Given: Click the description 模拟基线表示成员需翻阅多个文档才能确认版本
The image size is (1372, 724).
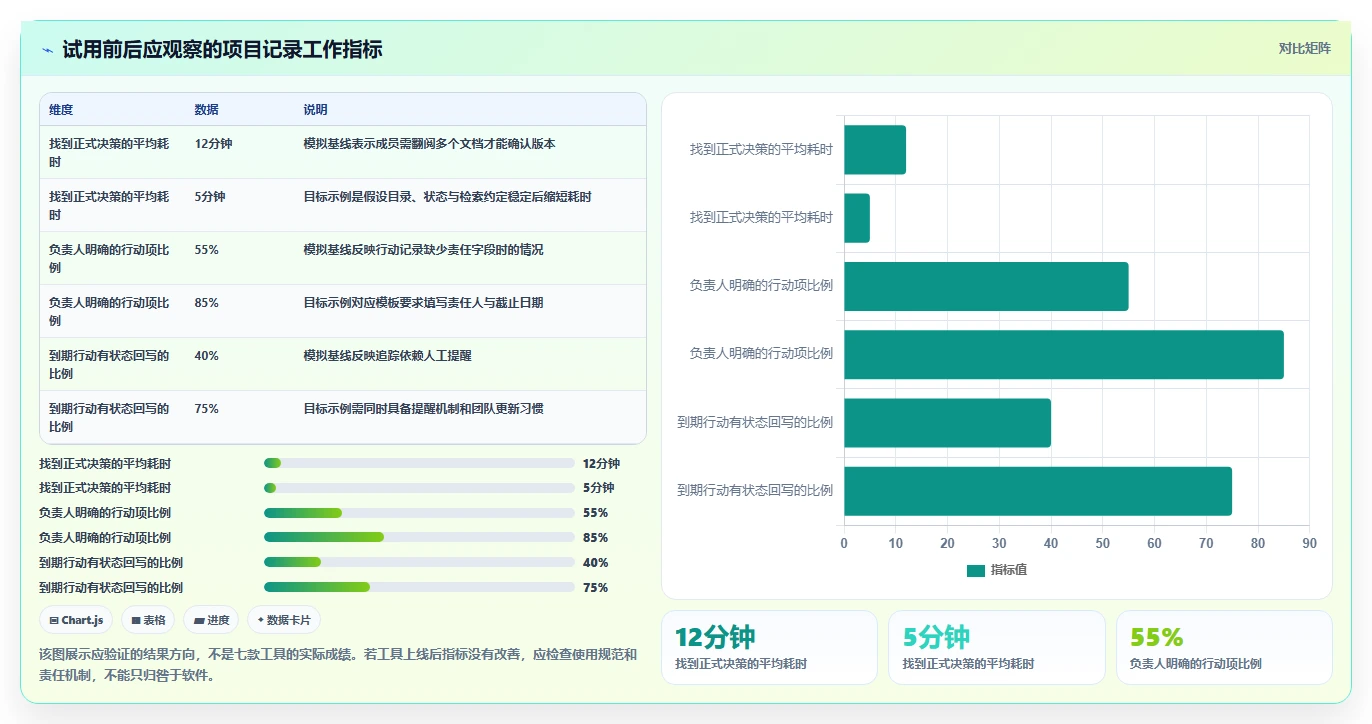Looking at the screenshot, I should pos(429,144).
